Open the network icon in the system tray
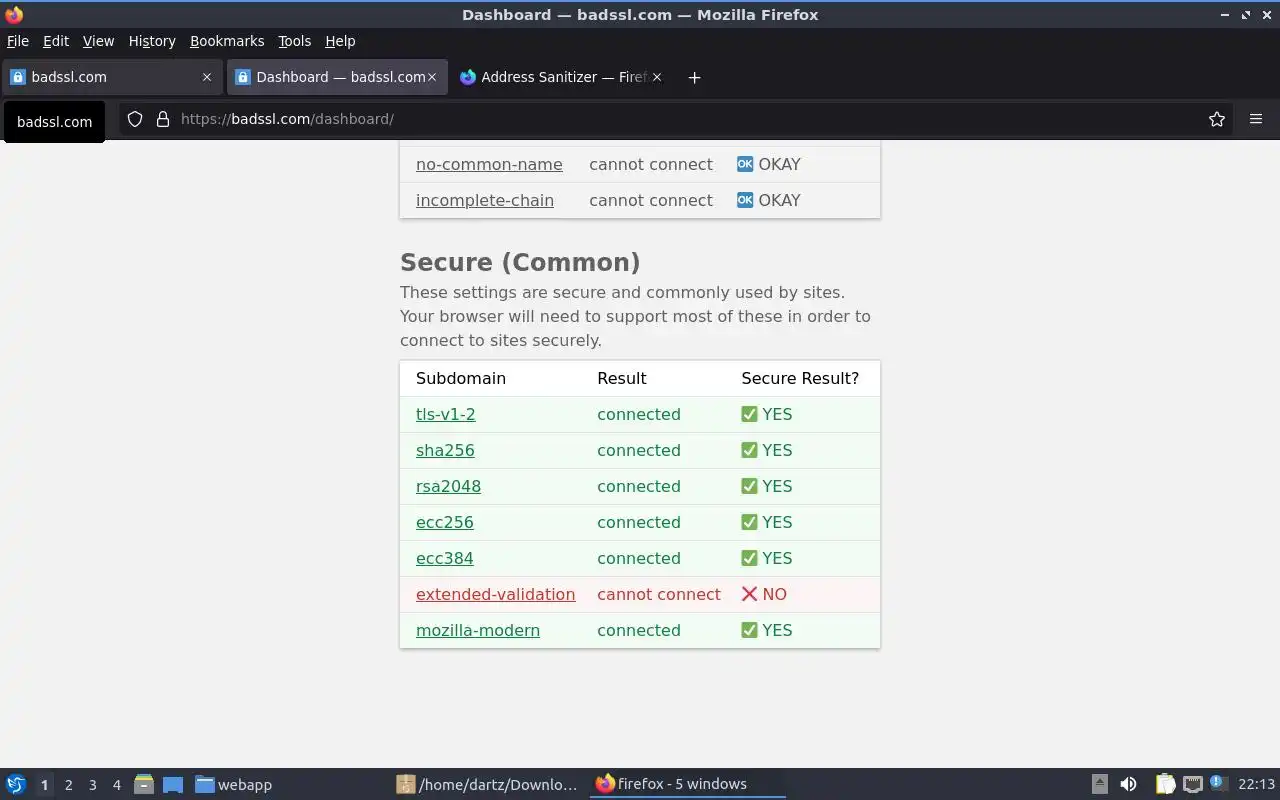 tap(1192, 784)
